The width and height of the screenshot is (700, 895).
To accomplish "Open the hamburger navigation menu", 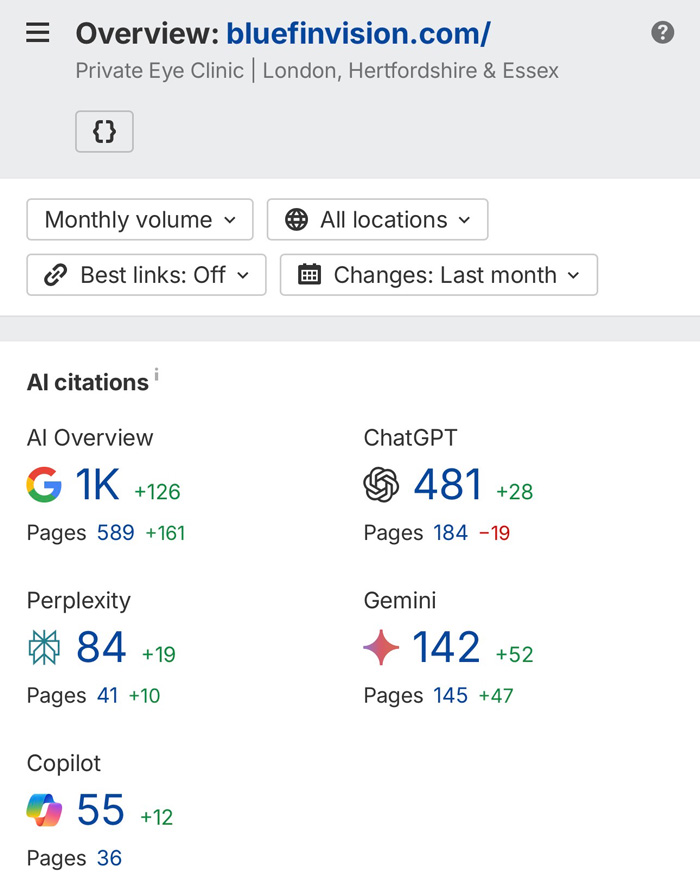I will coord(37,33).
